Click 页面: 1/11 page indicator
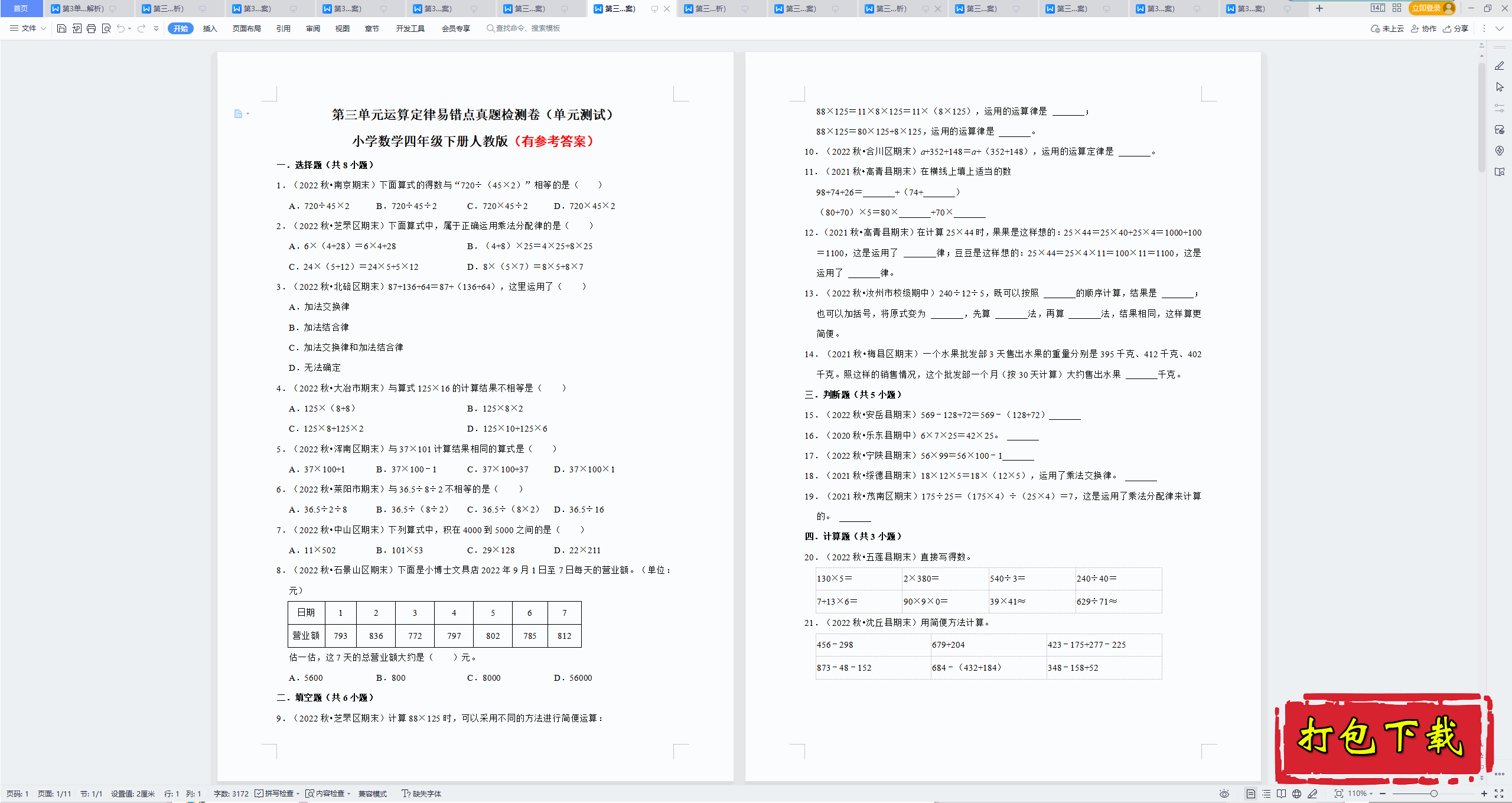The image size is (1512, 803). tap(54, 794)
